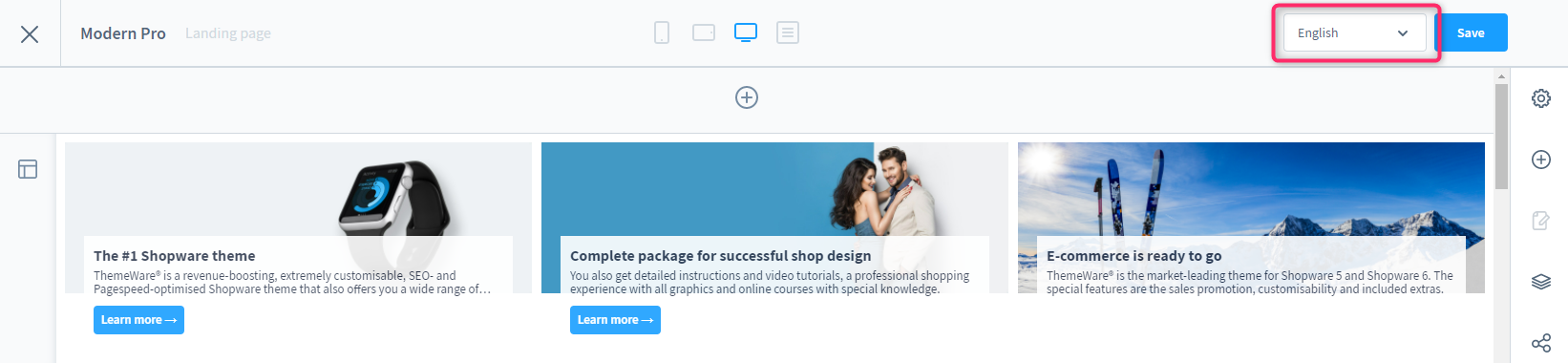Image resolution: width=1568 pixels, height=363 pixels.
Task: Switch to mobile phone preview
Action: point(662,33)
